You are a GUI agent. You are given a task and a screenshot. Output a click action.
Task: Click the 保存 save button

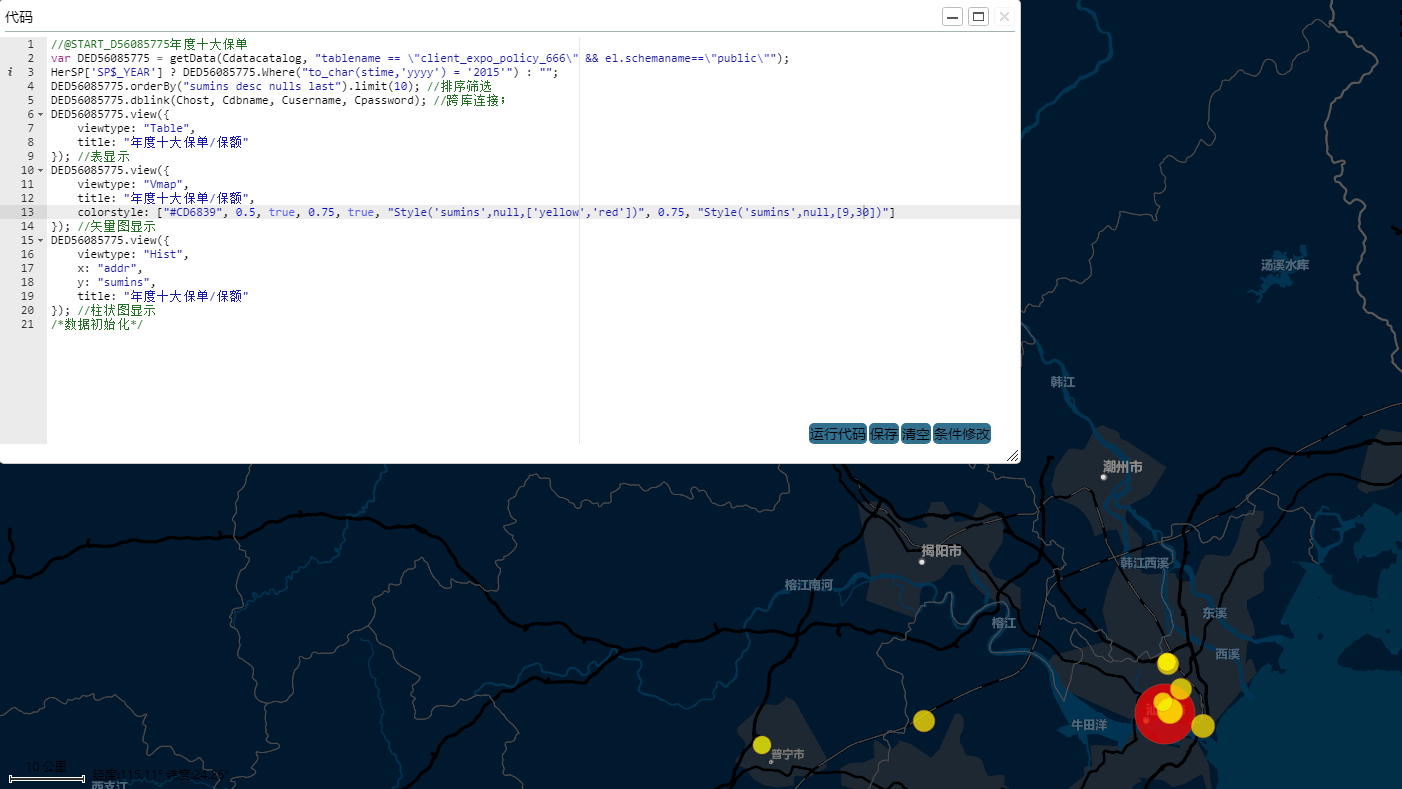click(884, 434)
